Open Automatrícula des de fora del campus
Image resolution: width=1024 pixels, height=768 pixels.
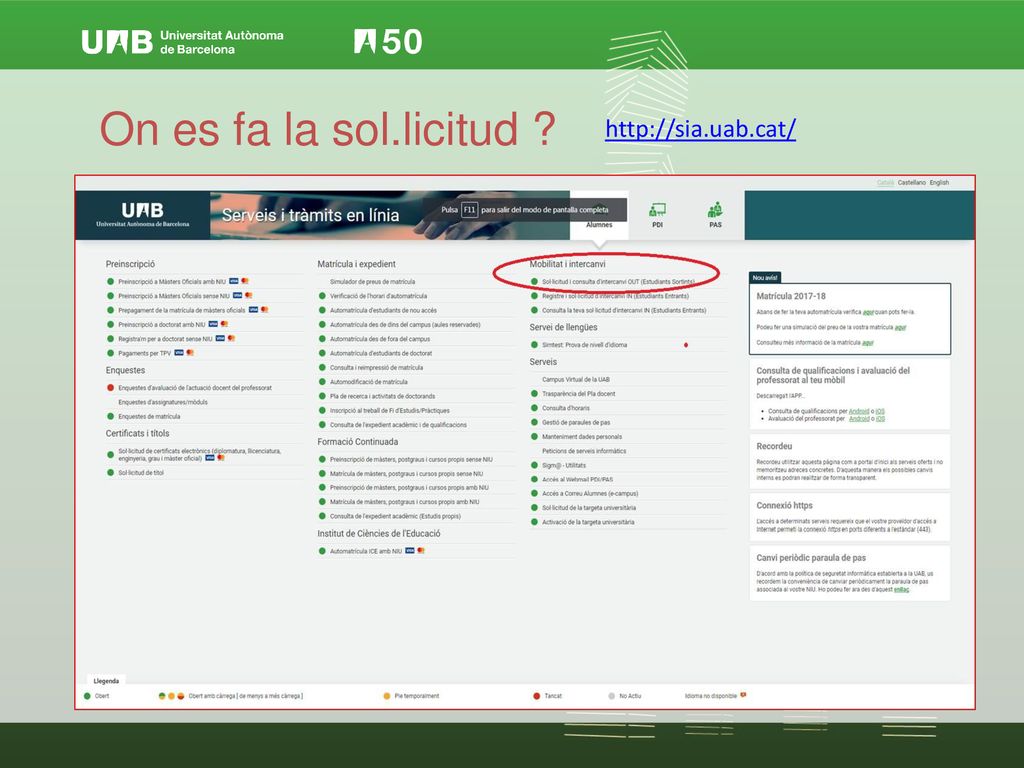pyautogui.click(x=380, y=339)
